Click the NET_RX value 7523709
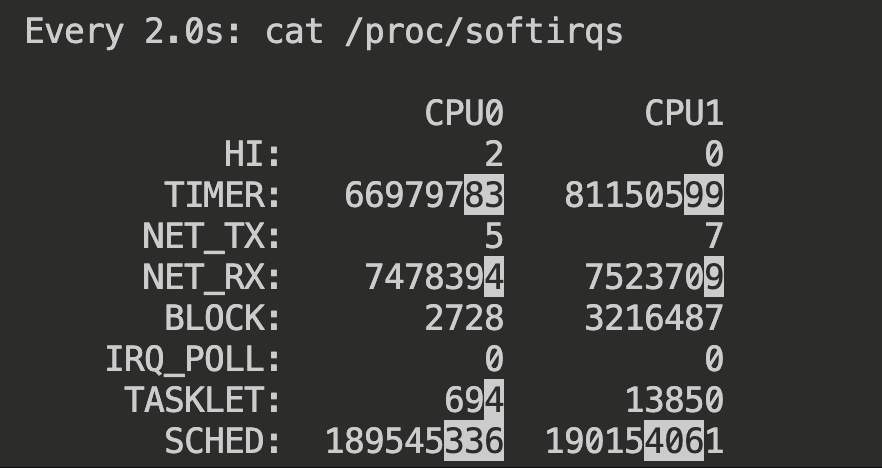882x468 pixels. point(654,277)
